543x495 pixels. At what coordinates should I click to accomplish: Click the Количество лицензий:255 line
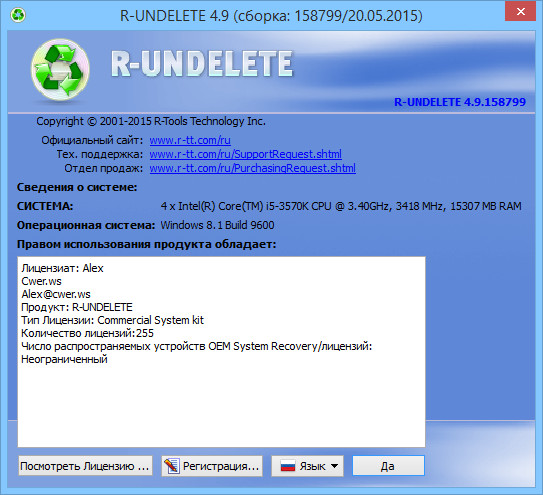[87, 333]
